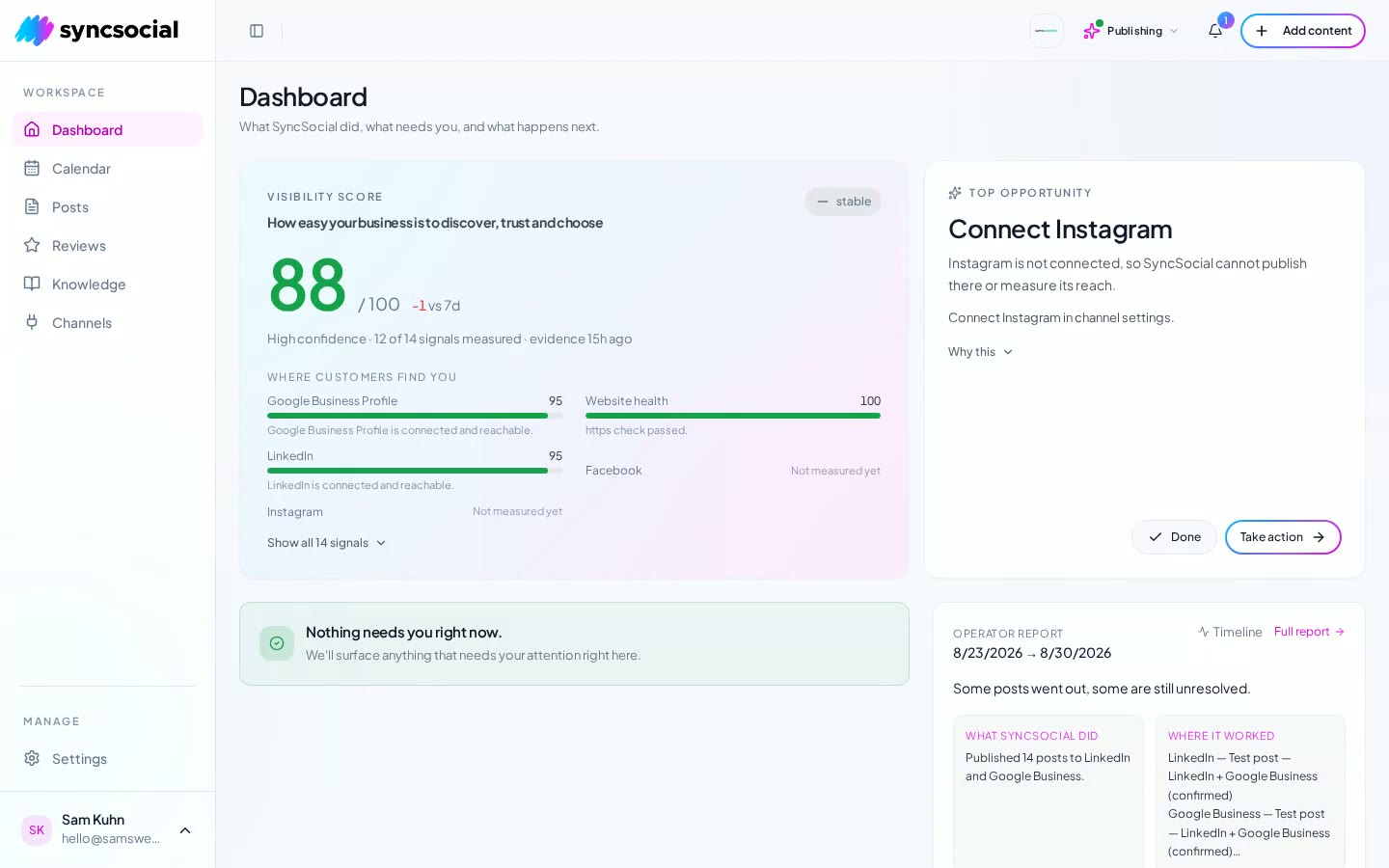Click the report date range 8/23/2026 → 8/30/2026
The image size is (1389, 868).
pyautogui.click(x=1032, y=653)
